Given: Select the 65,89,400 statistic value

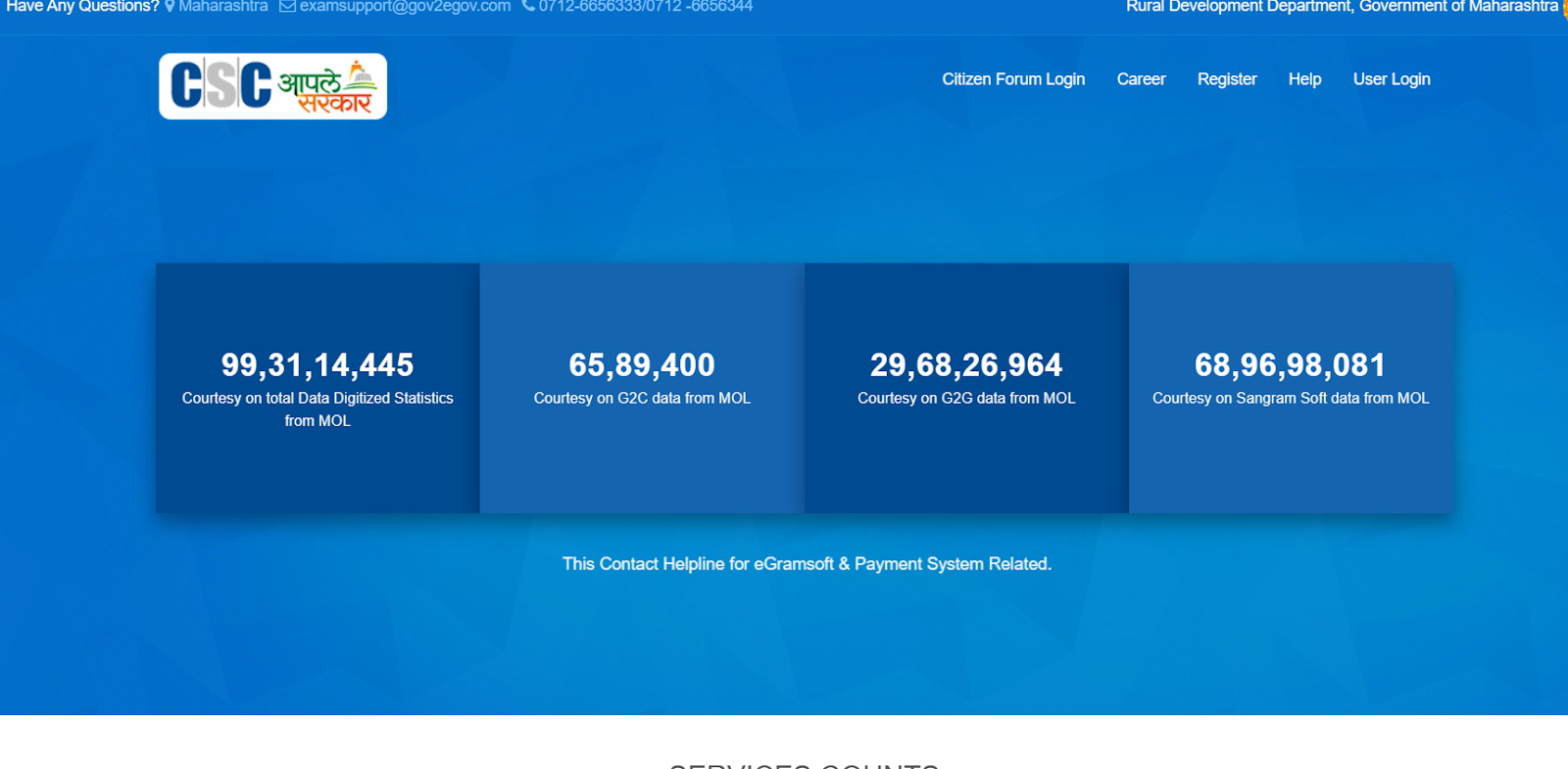Looking at the screenshot, I should [x=642, y=365].
